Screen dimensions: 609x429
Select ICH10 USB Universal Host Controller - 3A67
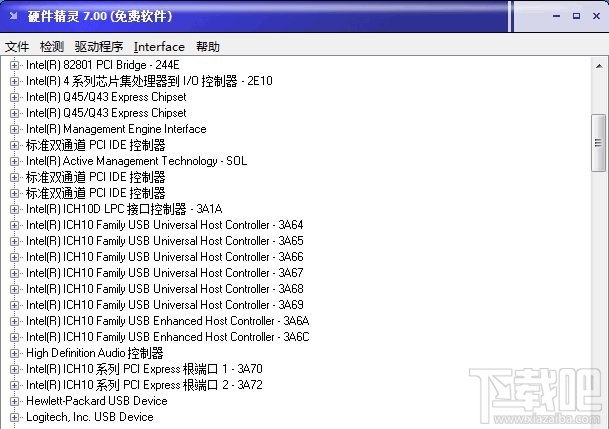point(165,273)
